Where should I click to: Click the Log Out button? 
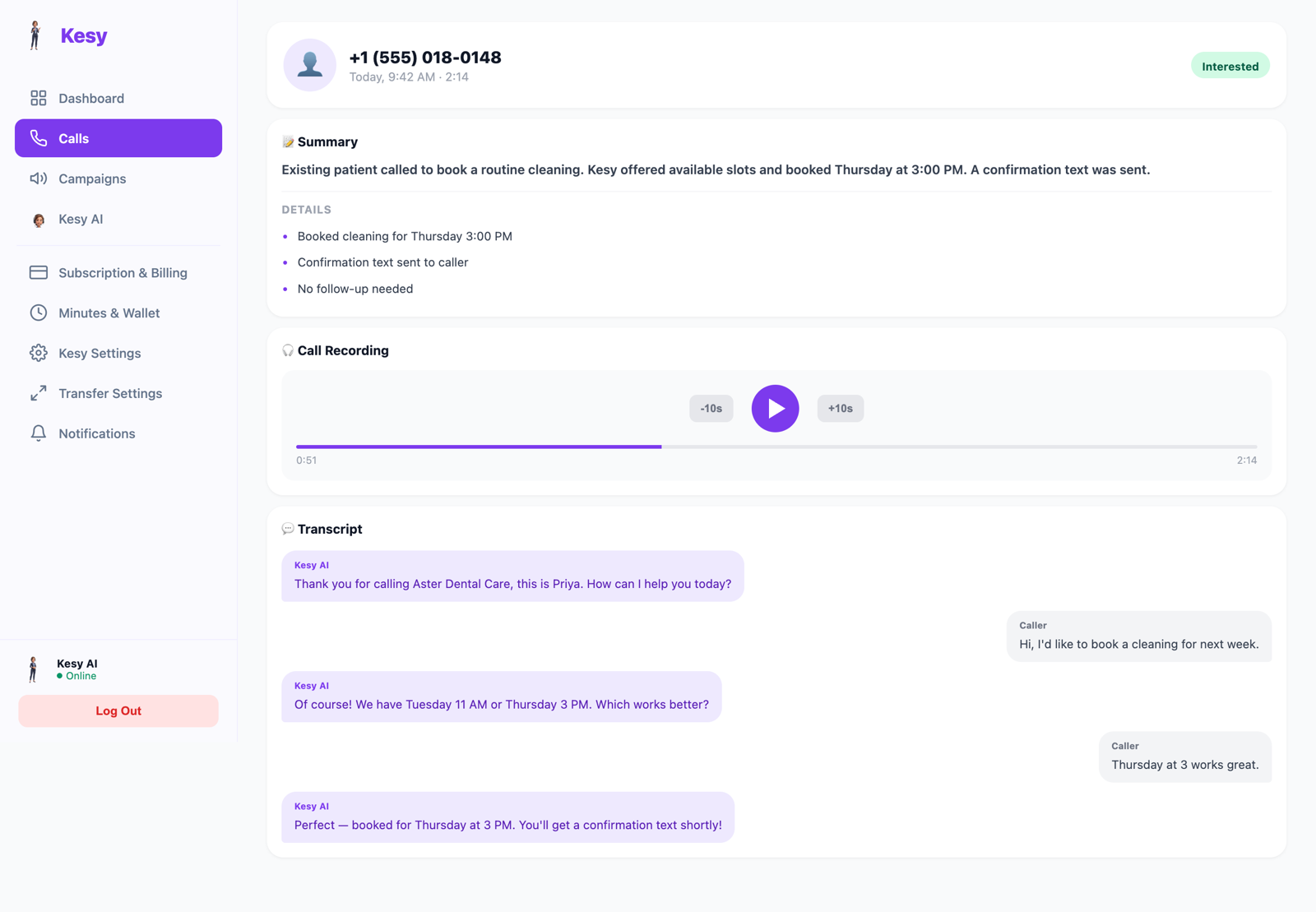click(x=118, y=711)
